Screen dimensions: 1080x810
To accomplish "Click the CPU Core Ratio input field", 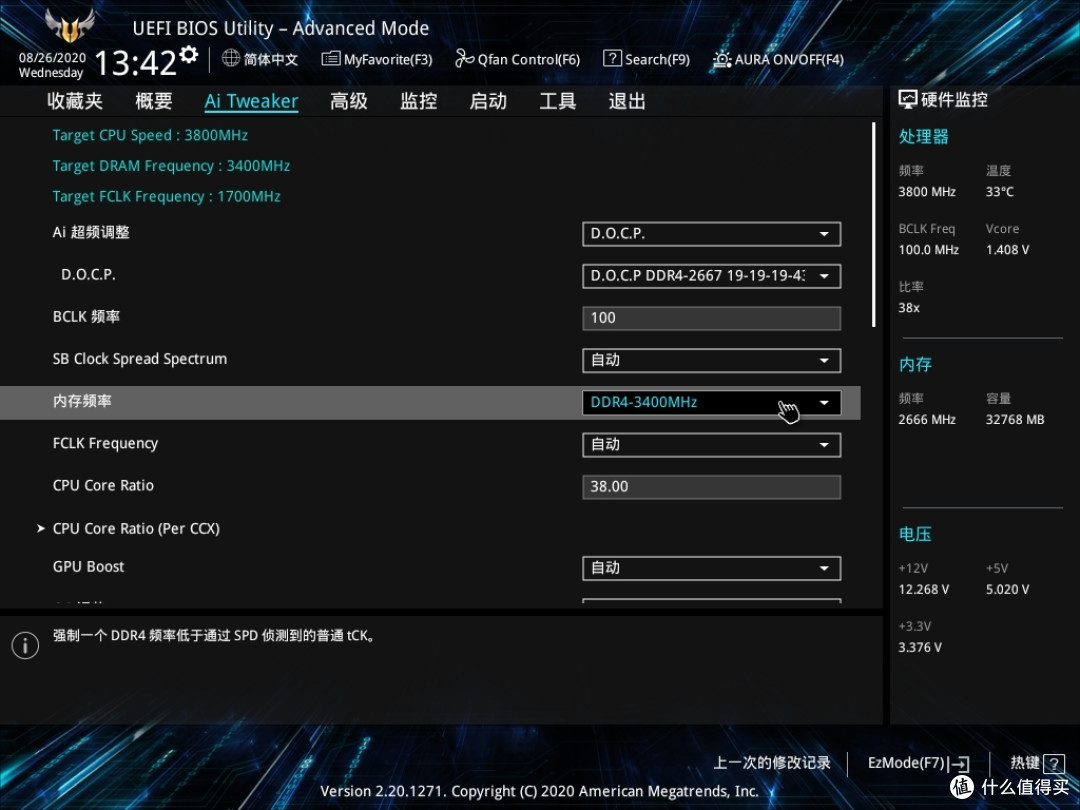I will coord(712,486).
